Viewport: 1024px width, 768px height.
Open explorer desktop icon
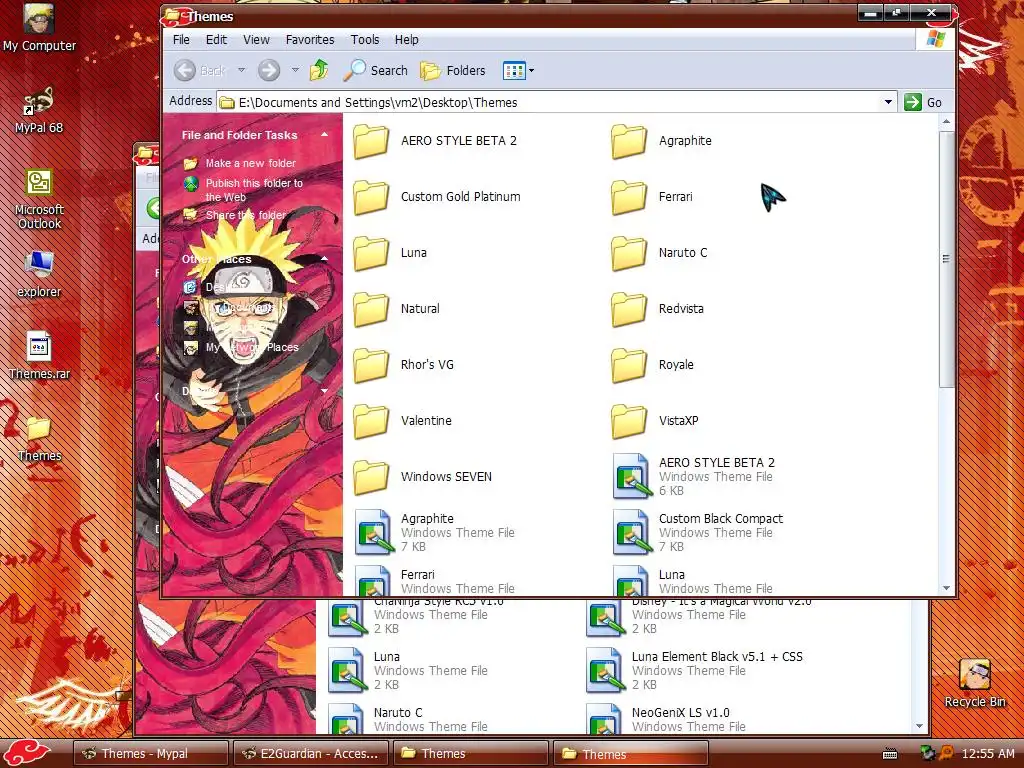(x=39, y=274)
